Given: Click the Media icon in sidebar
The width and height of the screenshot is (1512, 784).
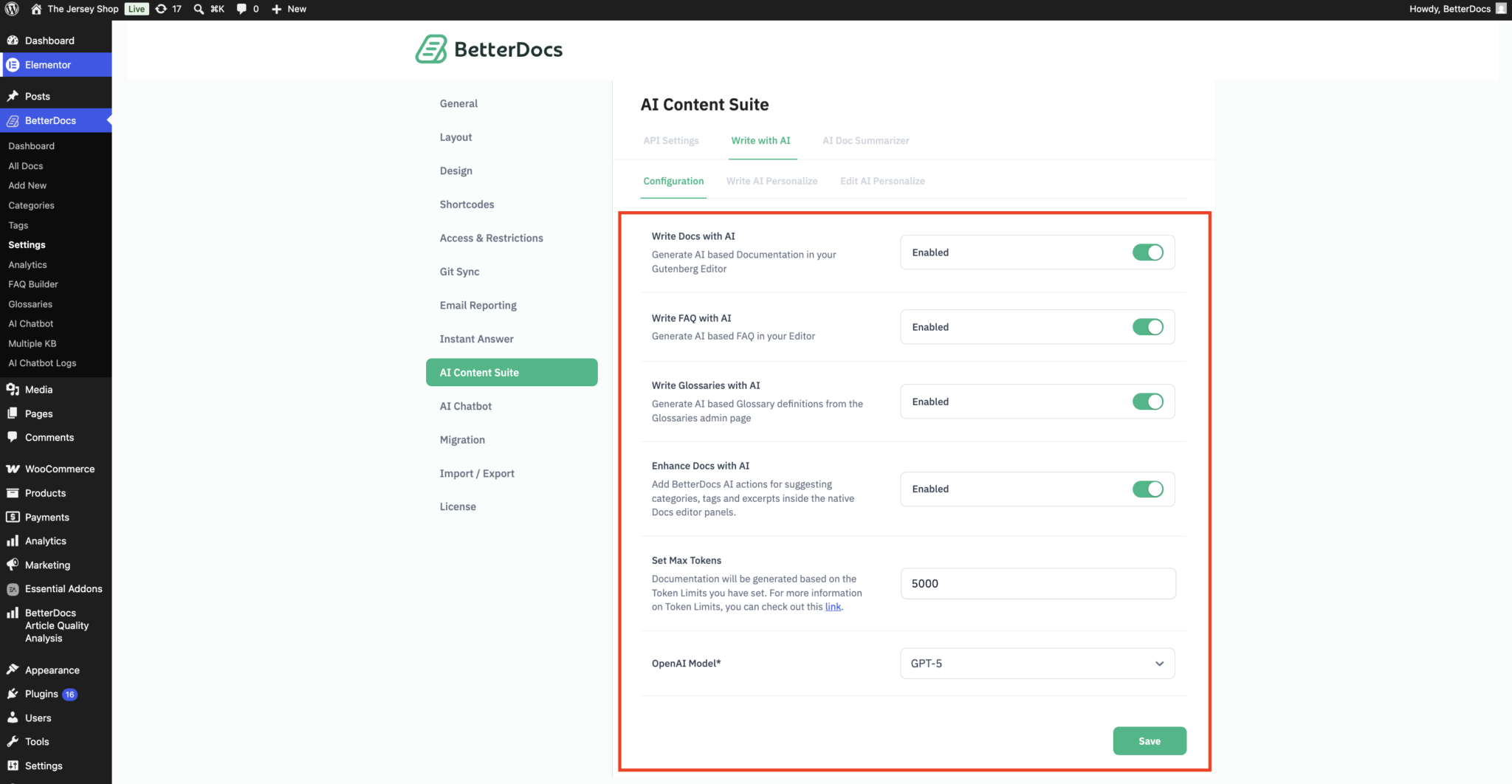Looking at the screenshot, I should tap(13, 389).
